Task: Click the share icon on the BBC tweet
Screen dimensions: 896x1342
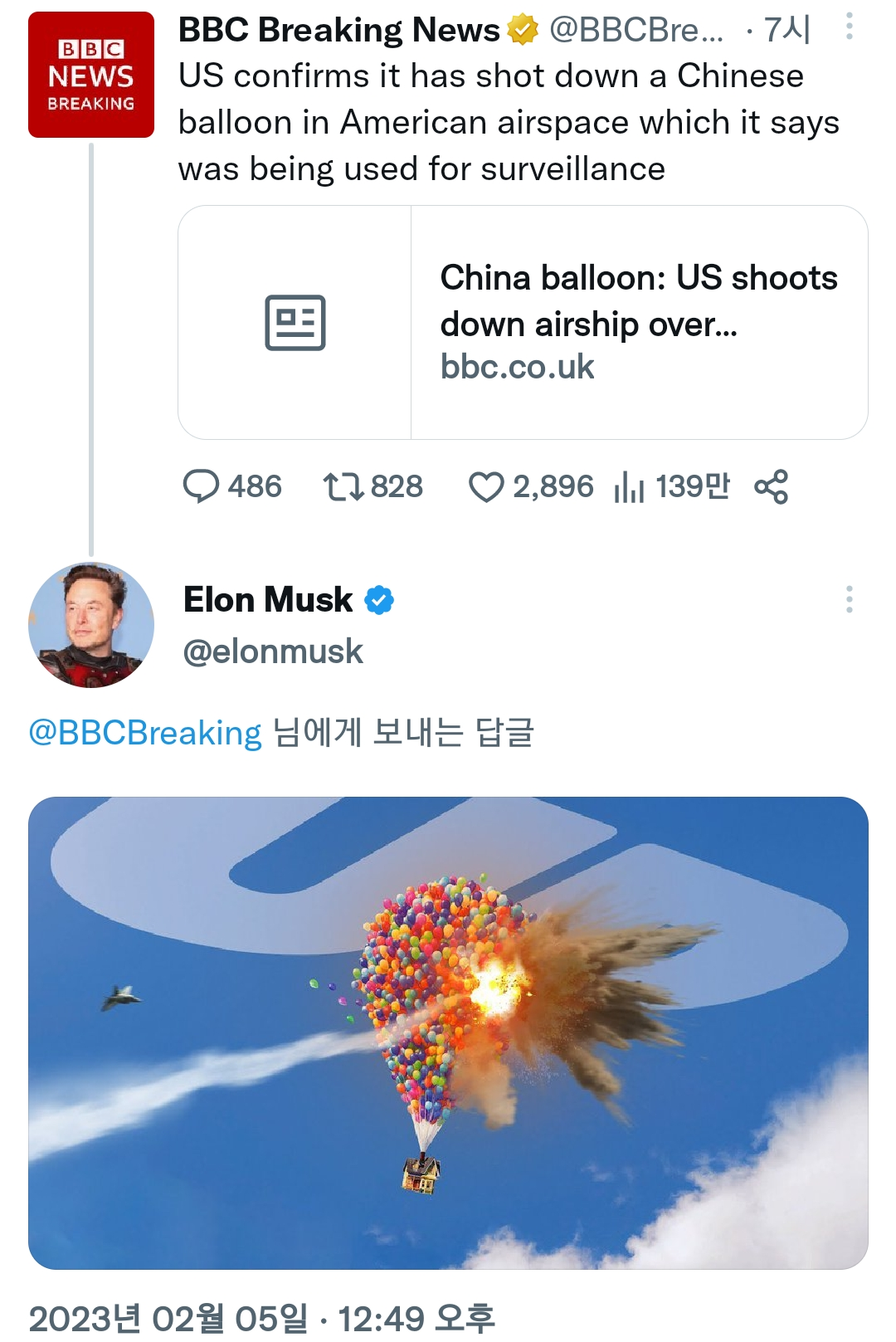Action: (x=772, y=486)
